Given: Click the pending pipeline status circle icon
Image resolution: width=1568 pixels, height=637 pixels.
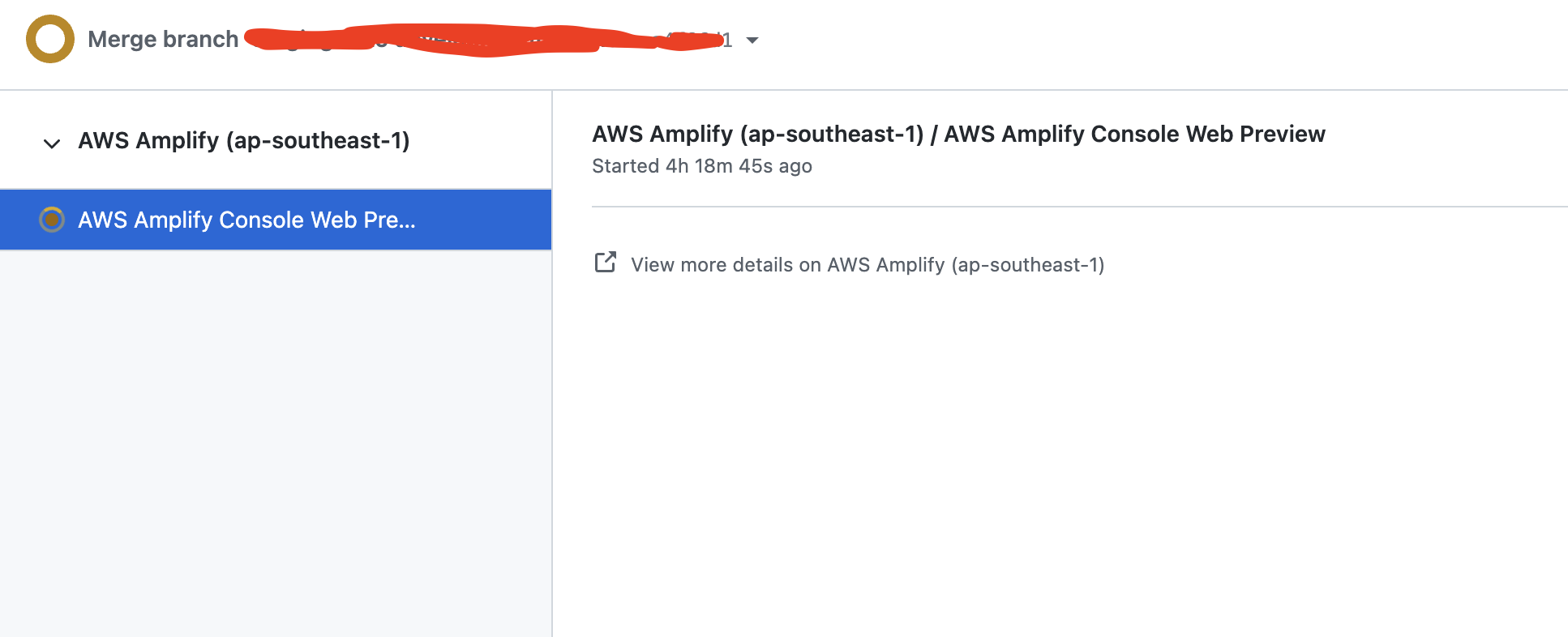Looking at the screenshot, I should point(49,39).
